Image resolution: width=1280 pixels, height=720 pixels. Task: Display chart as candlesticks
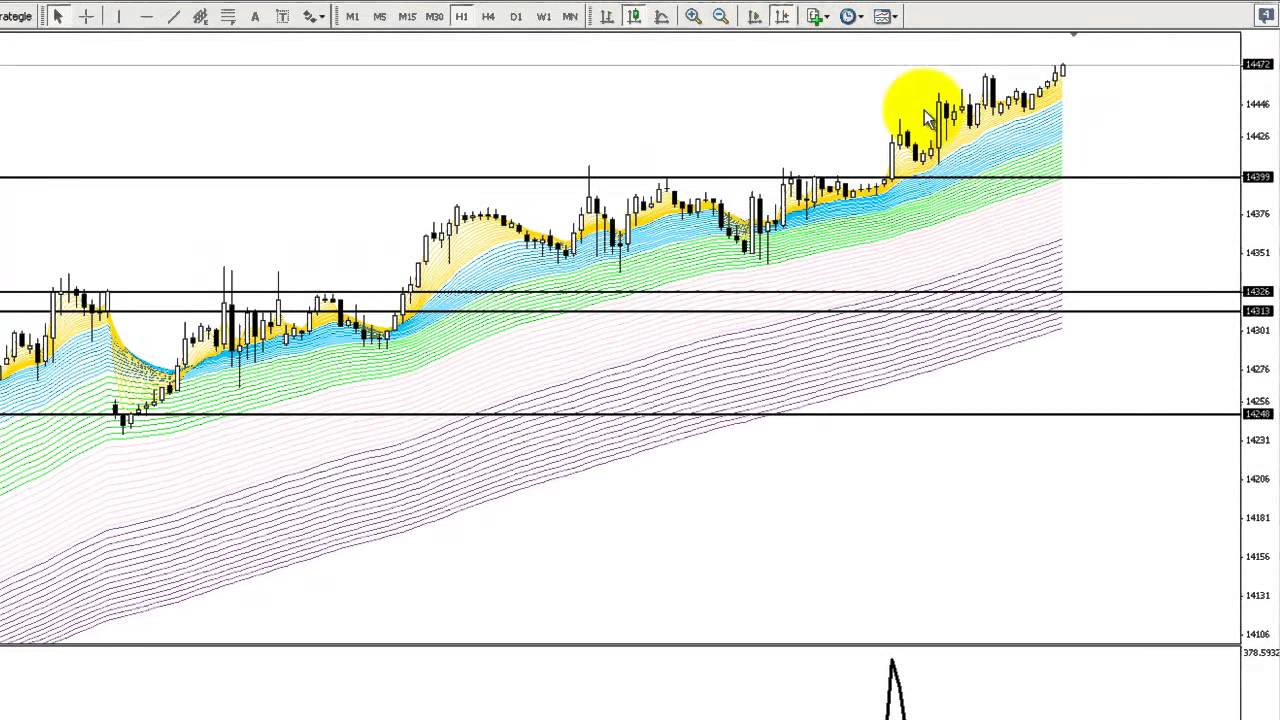(634, 16)
